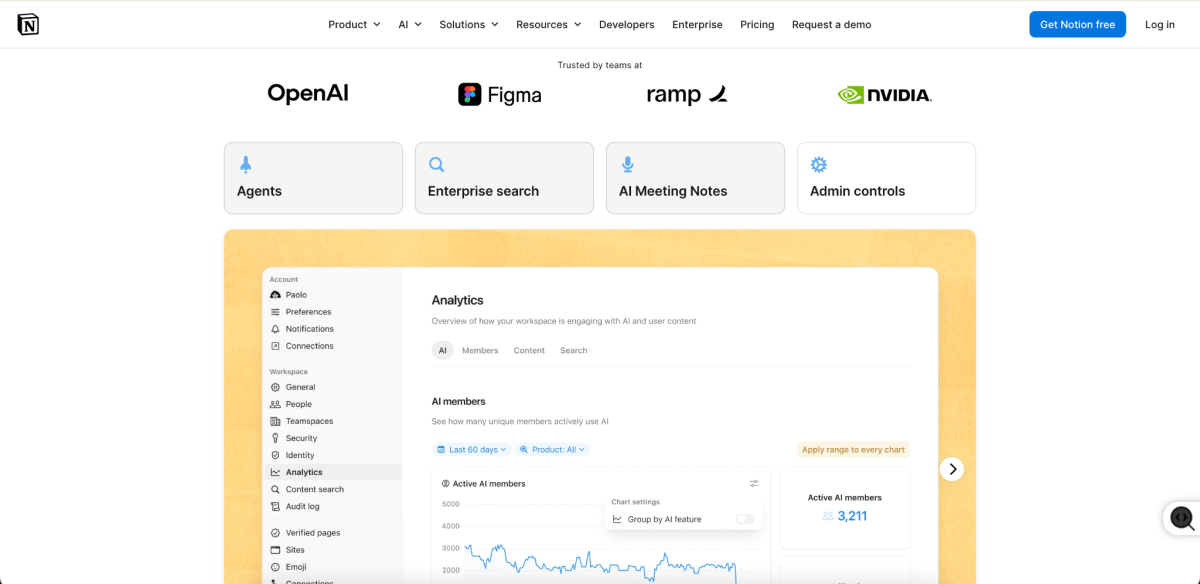Click the Notion logo icon
The image size is (1200, 584).
(x=28, y=24)
